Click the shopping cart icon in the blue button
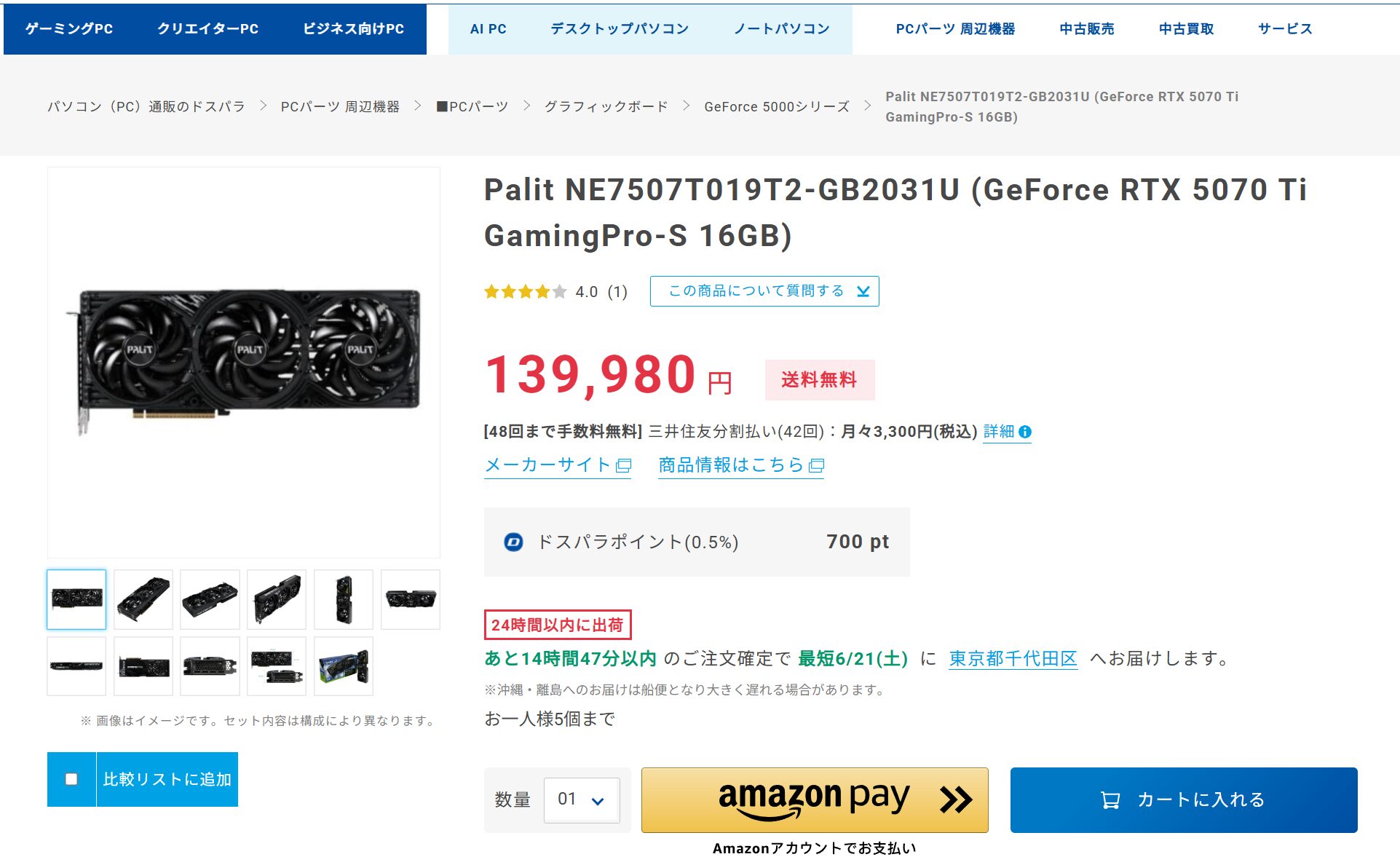1400x865 pixels. [x=1110, y=800]
